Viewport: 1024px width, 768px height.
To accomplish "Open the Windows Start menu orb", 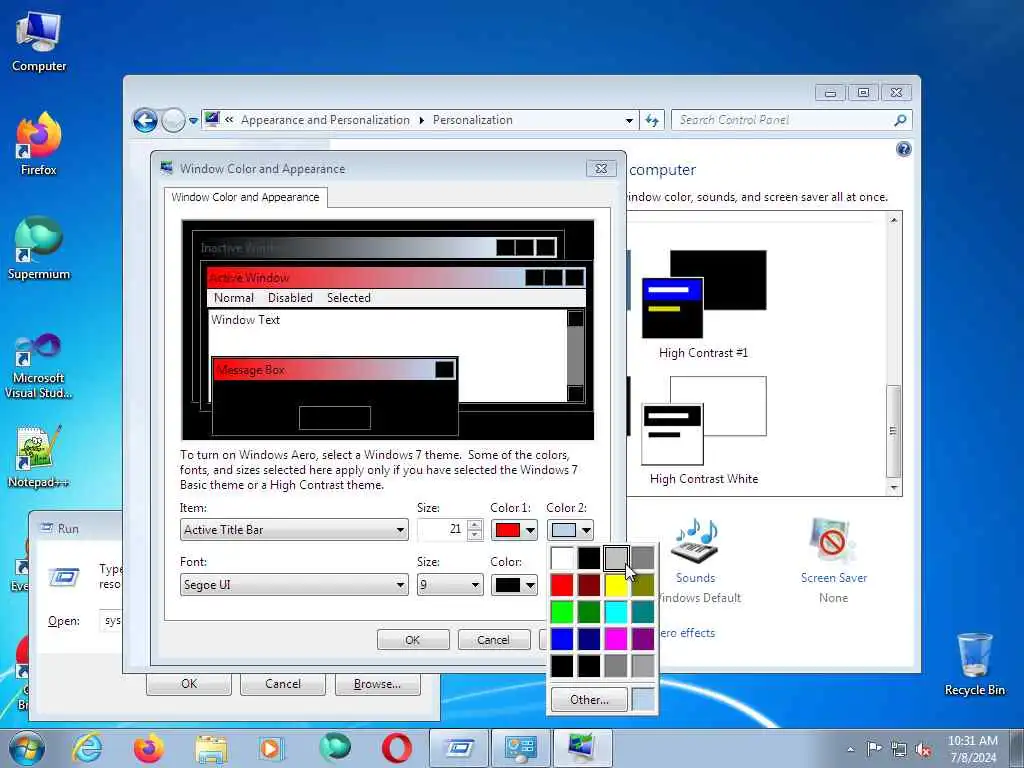I will click(x=27, y=748).
